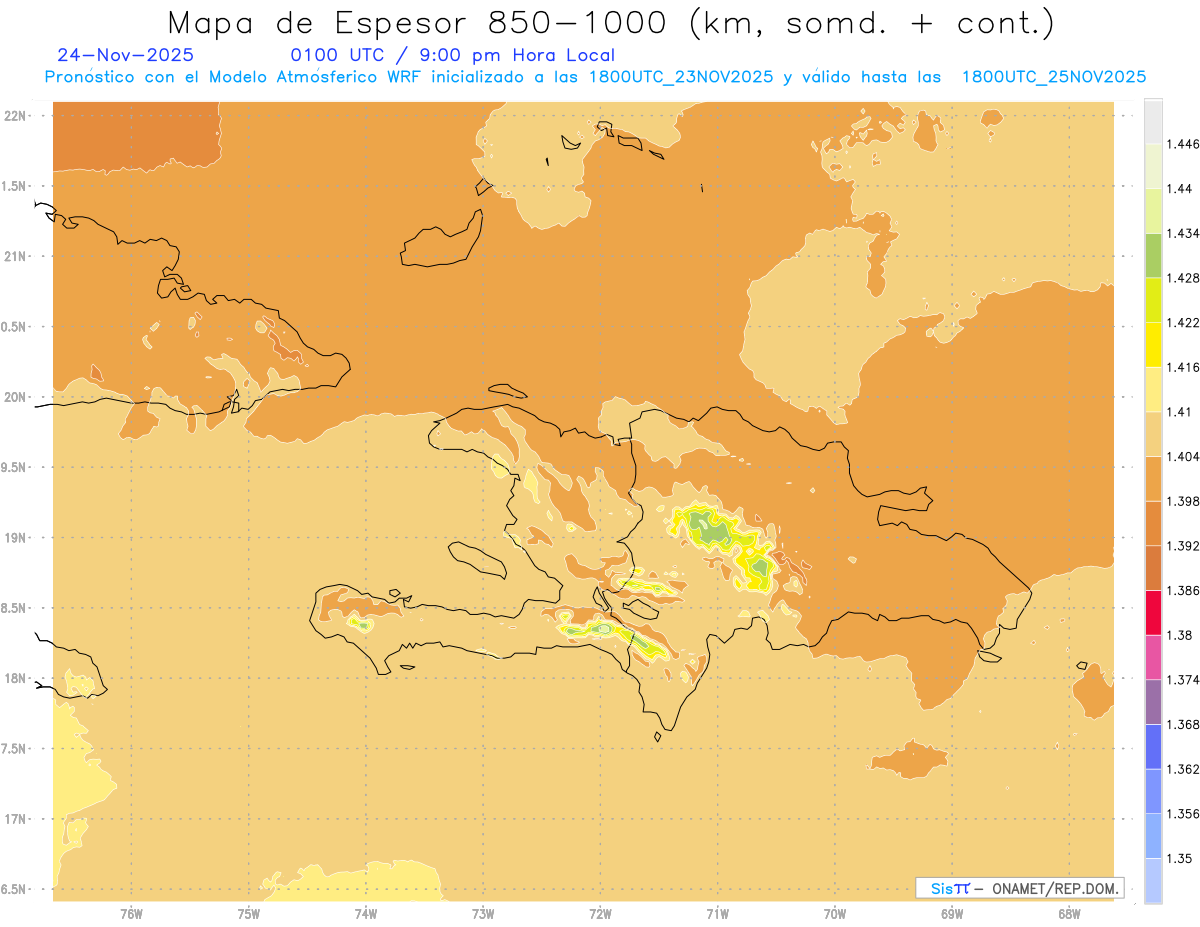Click the longitude label '71W'
This screenshot has height=927, width=1200.
coord(717,914)
